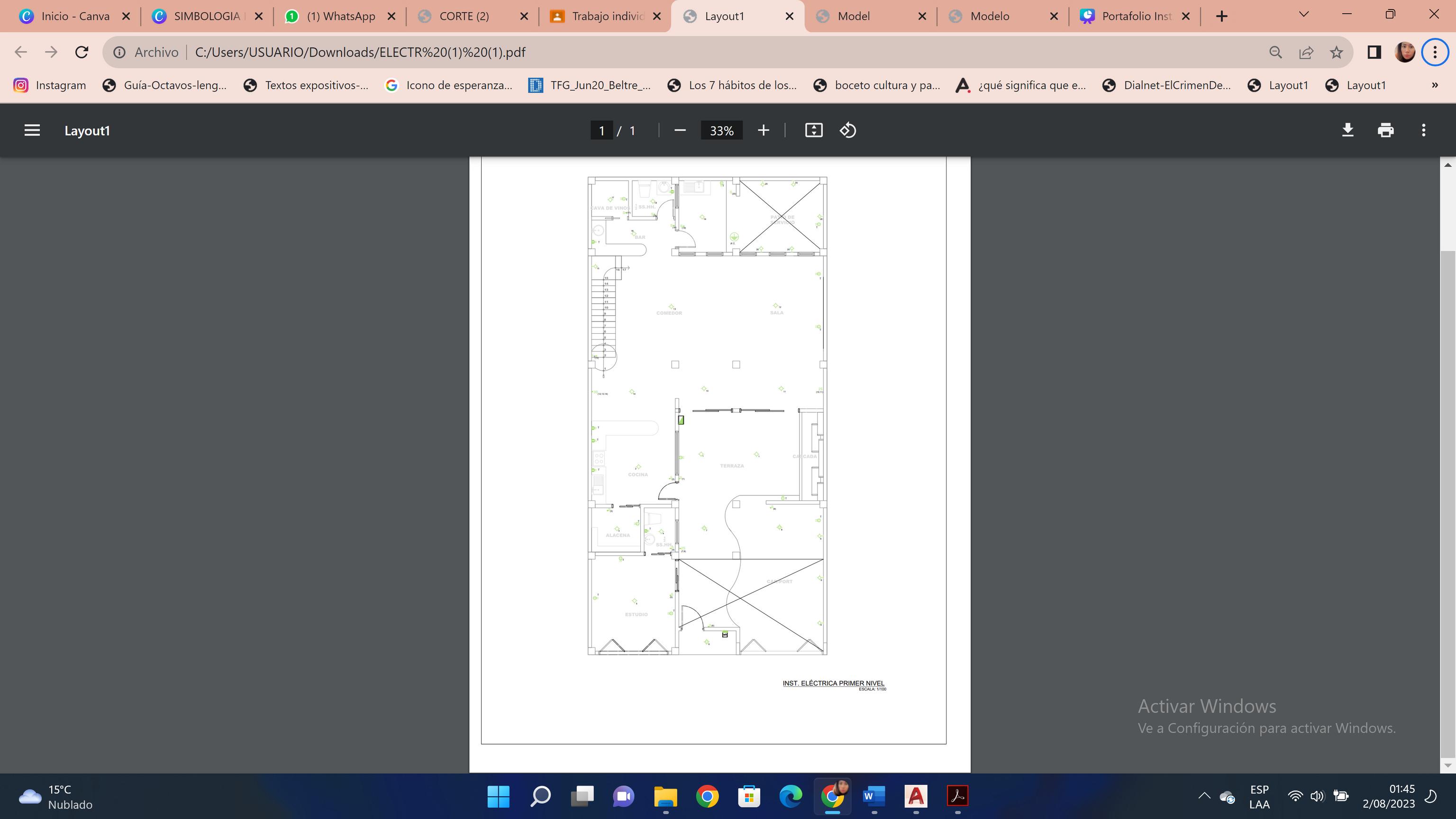Rotate the PDF counterclockwise

point(848,130)
